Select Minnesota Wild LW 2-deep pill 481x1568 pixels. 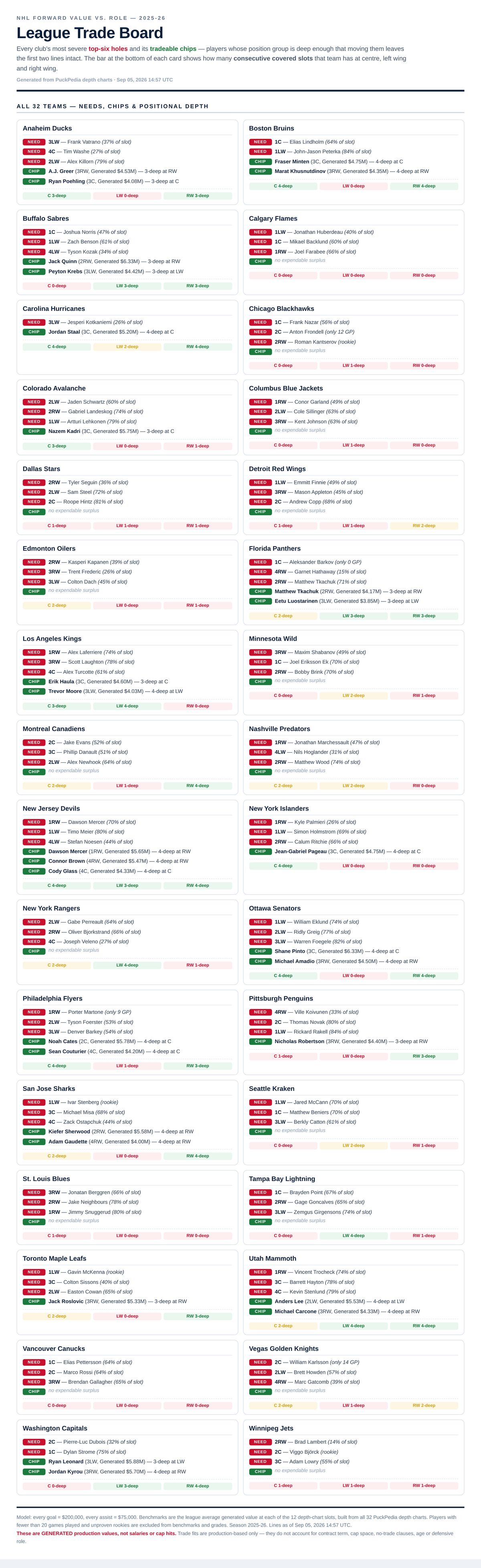tap(353, 695)
